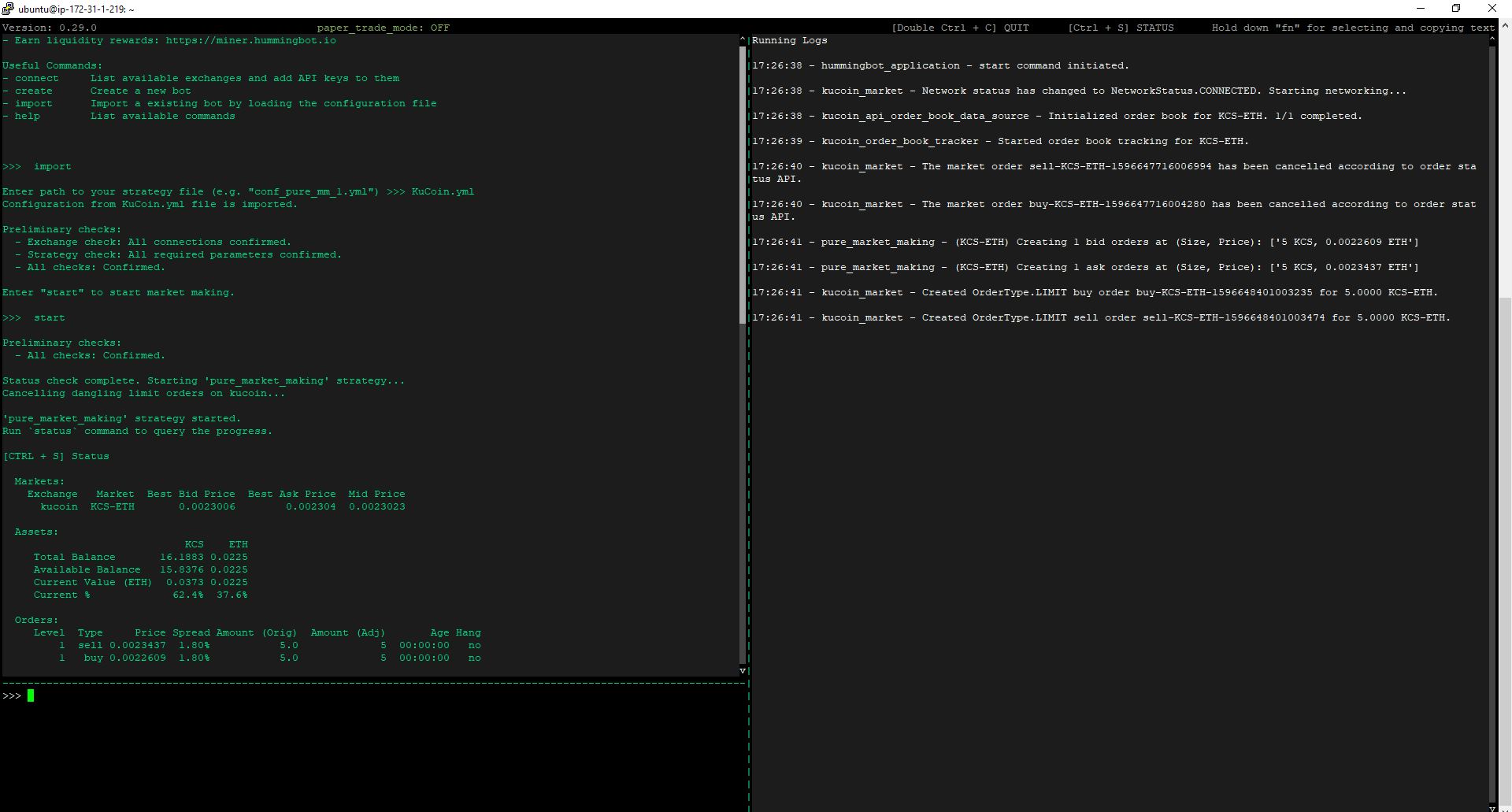Click the Version: 0.29.0 text
This screenshot has width=1512, height=812.
(x=50, y=28)
